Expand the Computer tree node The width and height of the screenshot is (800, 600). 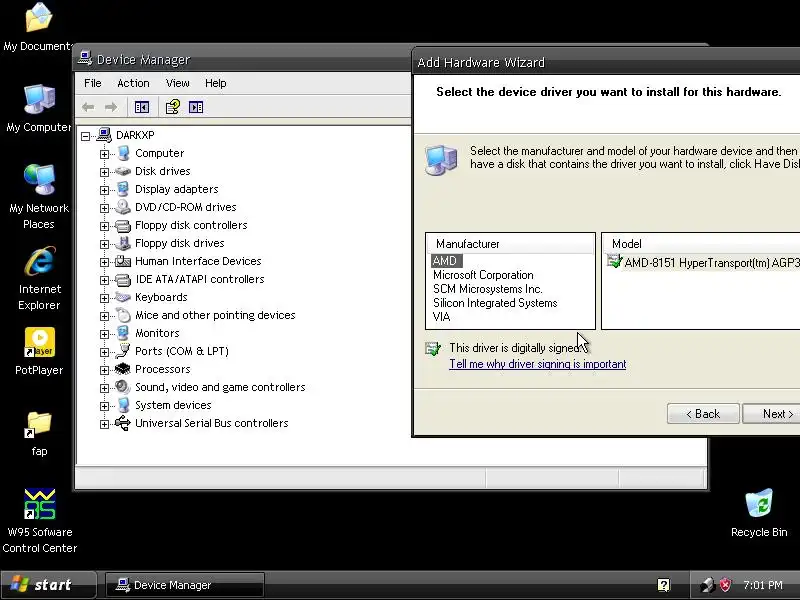[105, 154]
